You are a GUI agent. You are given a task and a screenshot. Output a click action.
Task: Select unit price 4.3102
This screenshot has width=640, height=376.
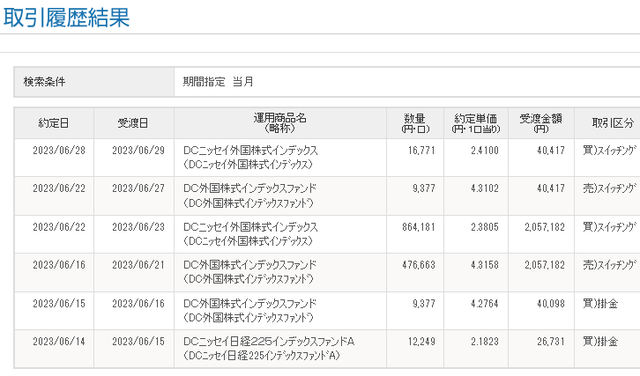click(484, 188)
